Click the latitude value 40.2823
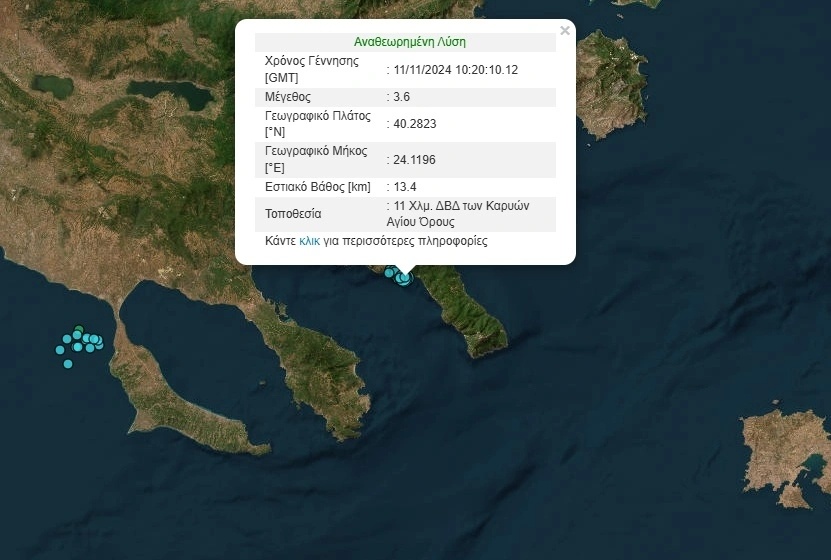 pyautogui.click(x=414, y=124)
